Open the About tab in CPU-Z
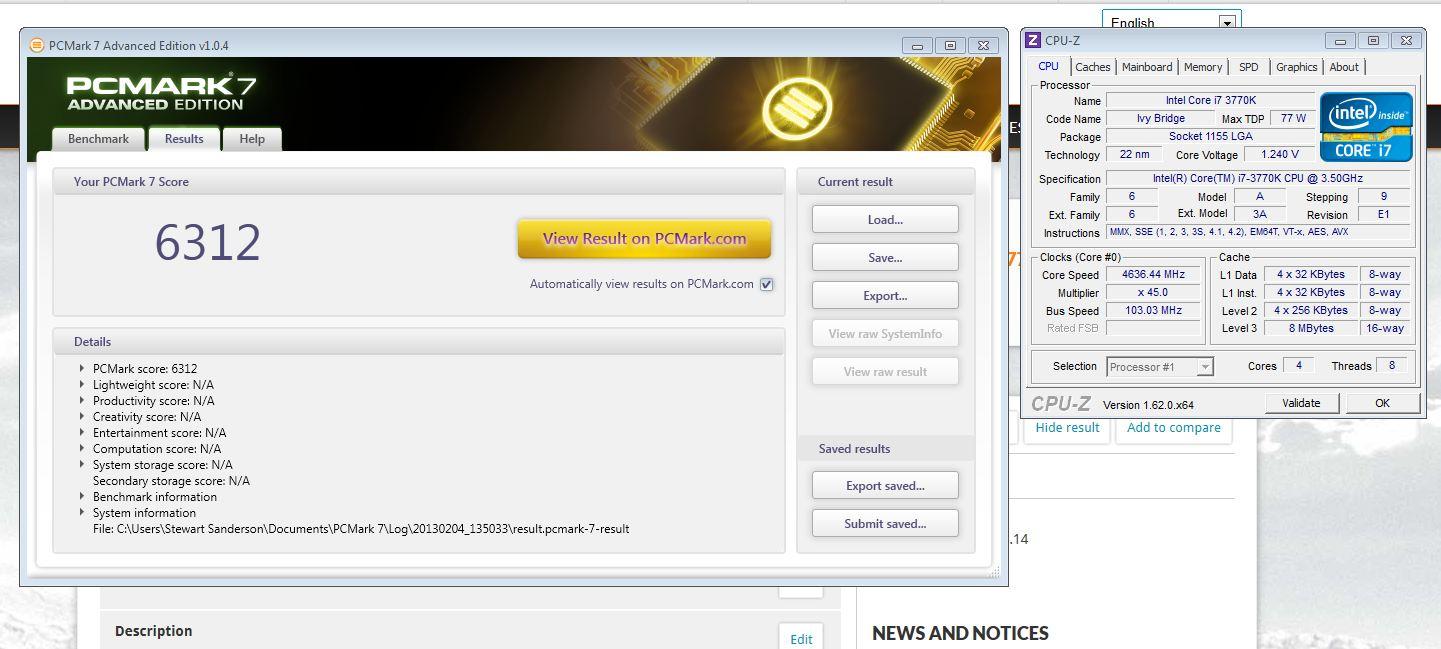Image resolution: width=1441 pixels, height=649 pixels. (1344, 67)
